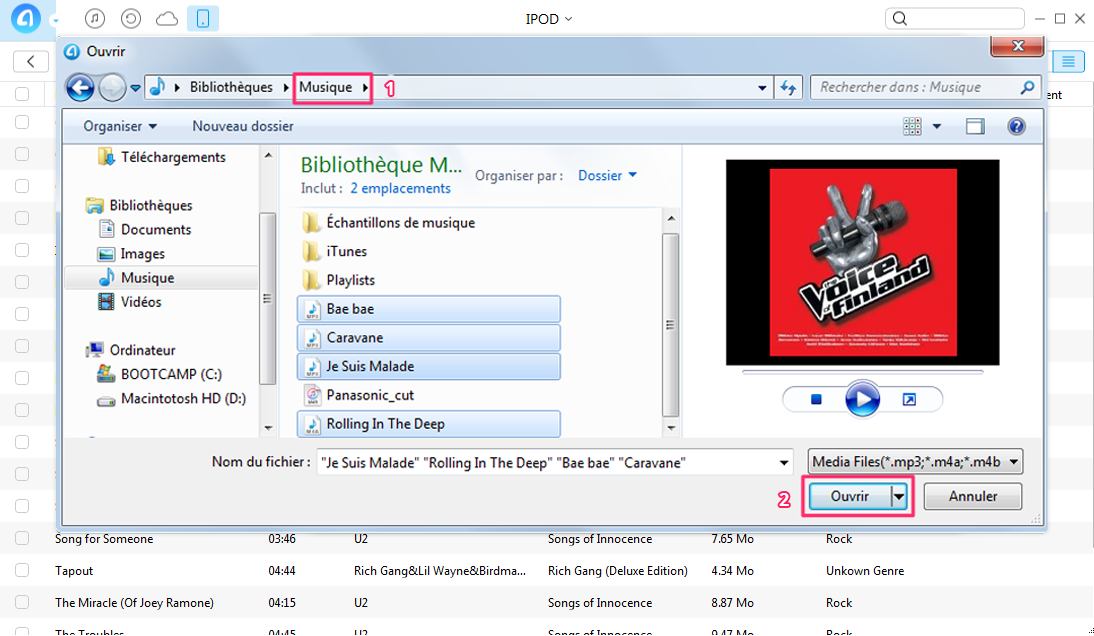Open the address bar history dropdown
This screenshot has width=1094, height=636.
point(762,88)
